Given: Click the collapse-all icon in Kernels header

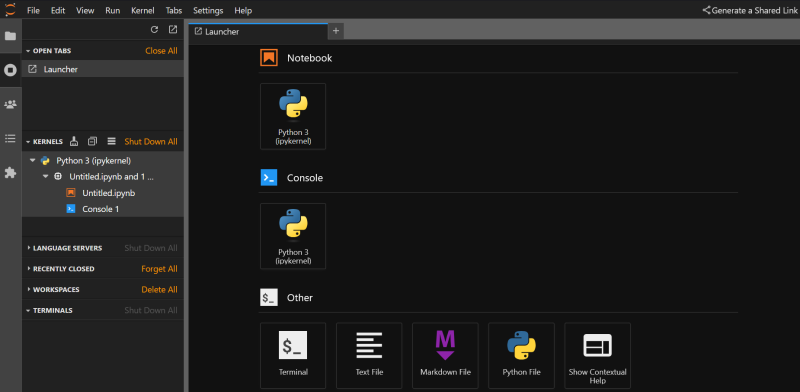Looking at the screenshot, I should 92,141.
